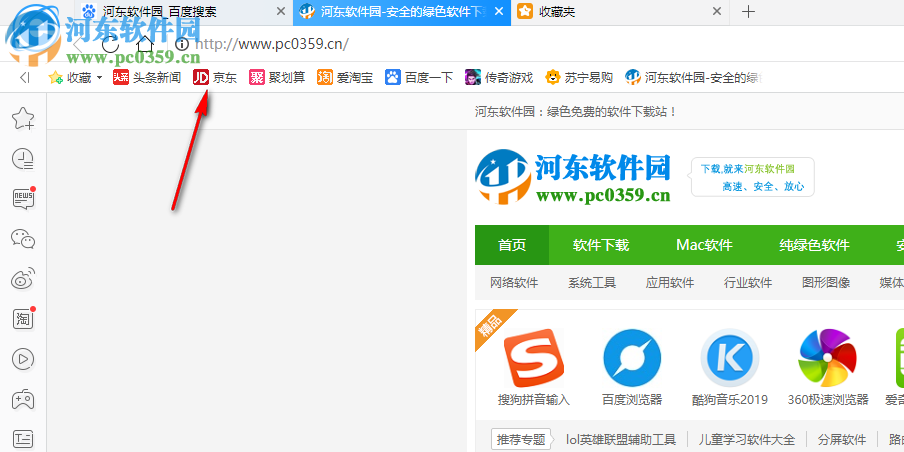904x452 pixels.
Task: Open the 系统工具 category link
Action: tap(592, 282)
